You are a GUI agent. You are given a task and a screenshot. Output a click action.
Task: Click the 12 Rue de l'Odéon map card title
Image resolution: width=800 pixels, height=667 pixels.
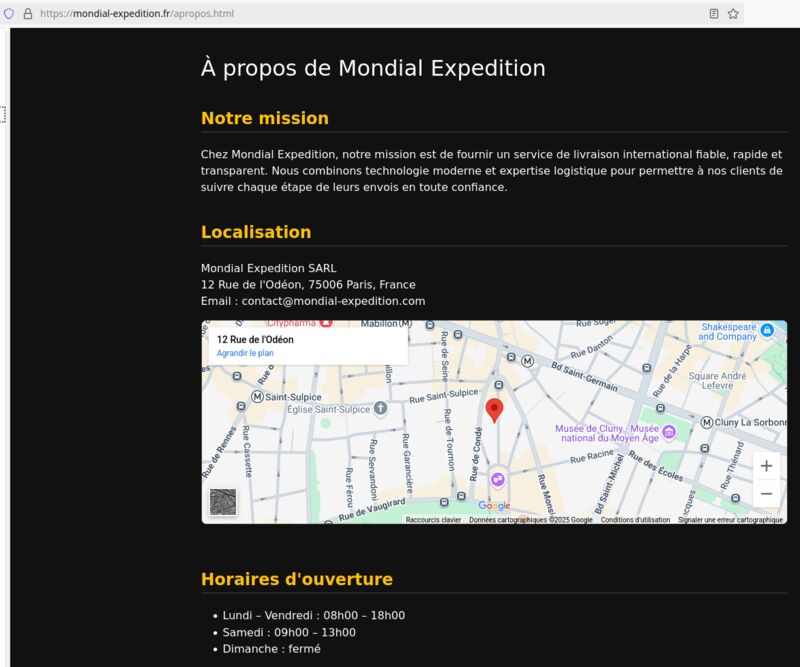pos(255,339)
